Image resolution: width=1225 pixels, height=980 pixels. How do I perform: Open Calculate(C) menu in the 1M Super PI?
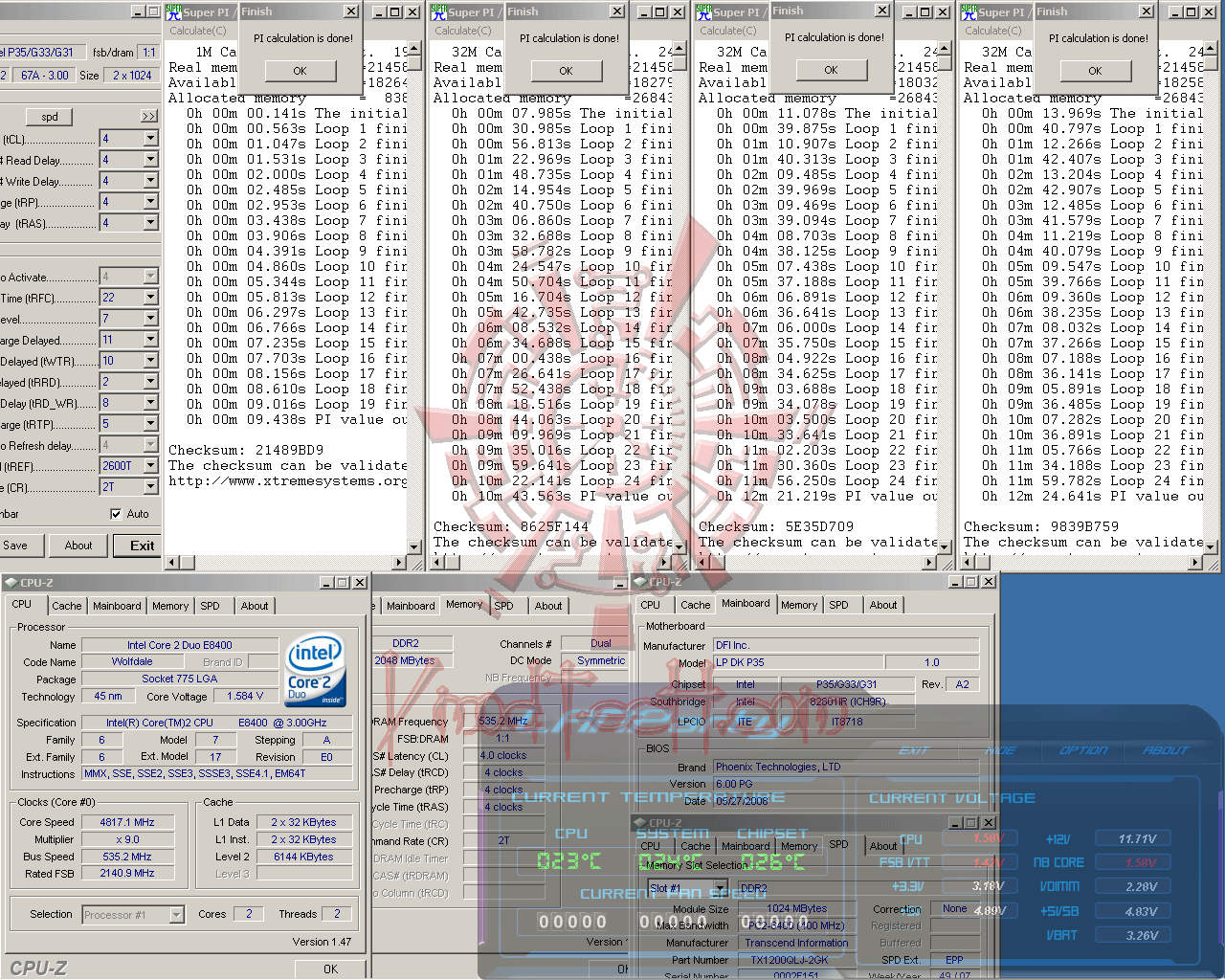198,31
